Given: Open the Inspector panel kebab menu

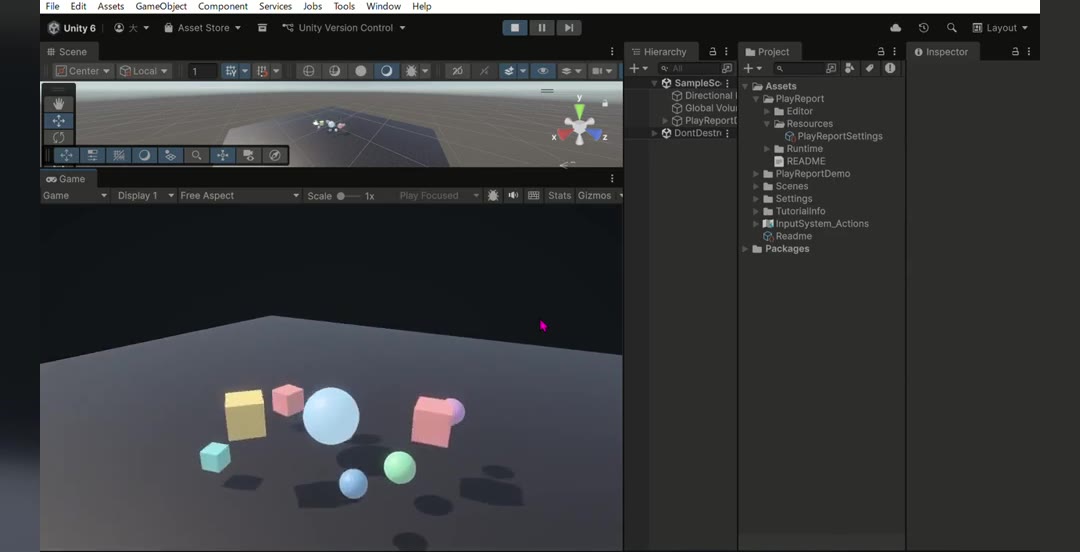Looking at the screenshot, I should point(1028,52).
